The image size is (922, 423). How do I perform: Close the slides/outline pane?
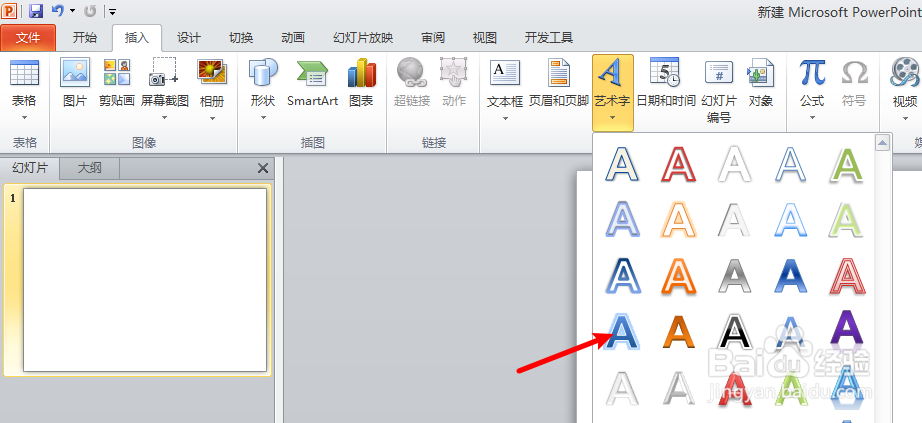pos(263,169)
